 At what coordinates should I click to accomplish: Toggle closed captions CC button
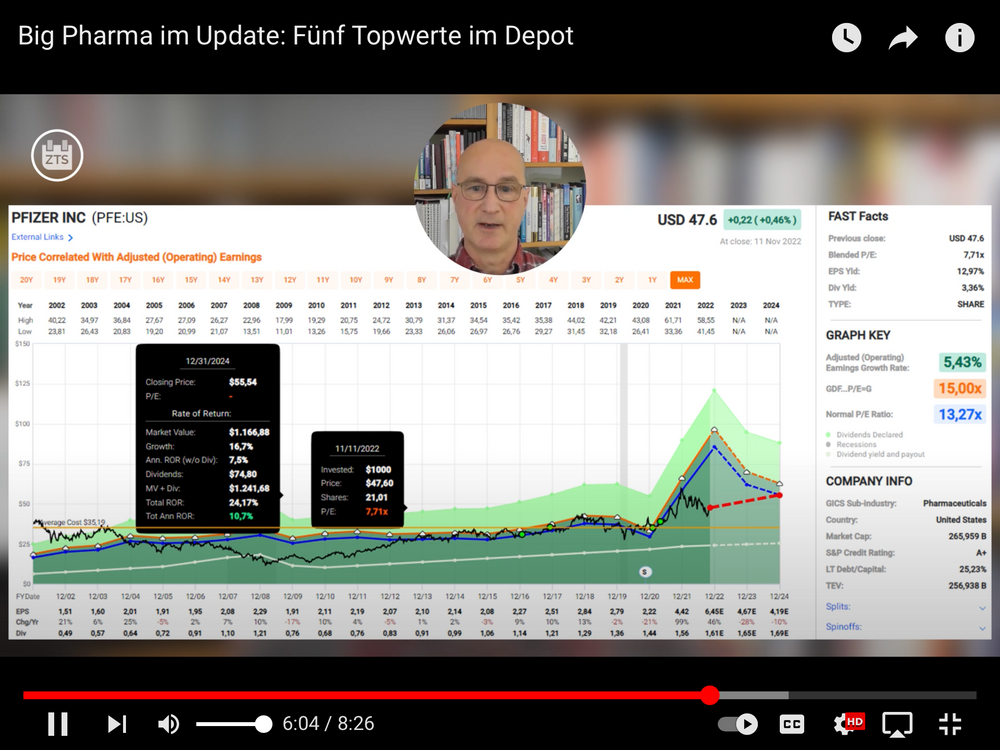(791, 724)
